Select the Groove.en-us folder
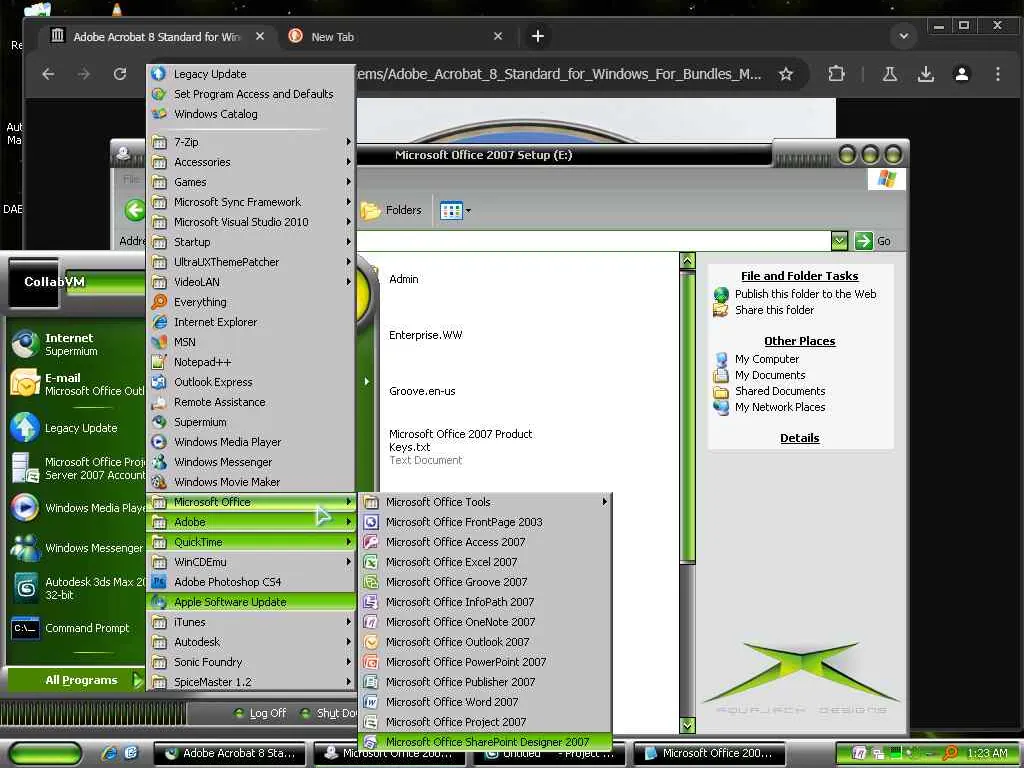Screen dimensions: 1024x768 click(422, 391)
